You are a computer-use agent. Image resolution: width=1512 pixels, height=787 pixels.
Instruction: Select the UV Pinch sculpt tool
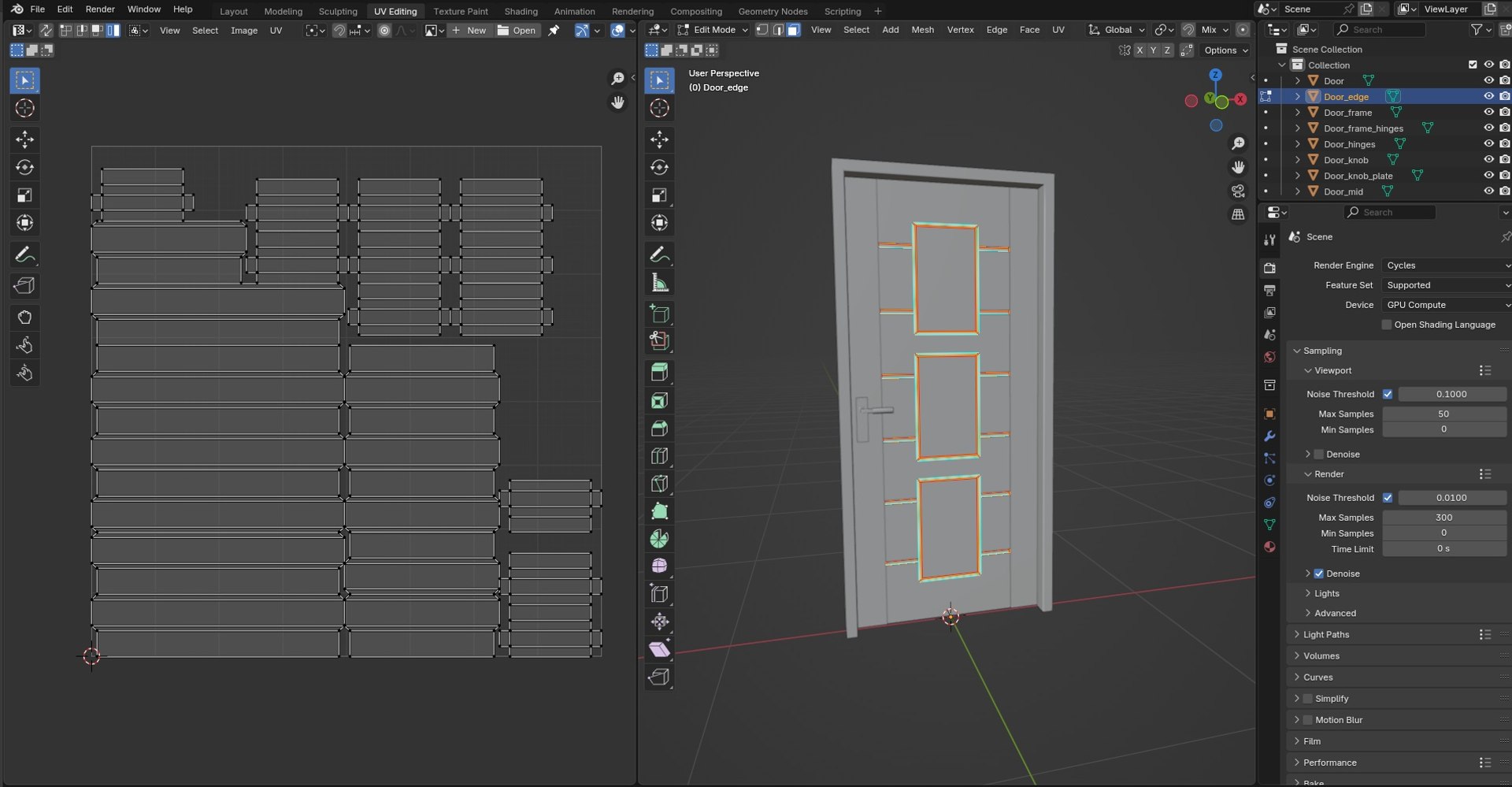[24, 373]
